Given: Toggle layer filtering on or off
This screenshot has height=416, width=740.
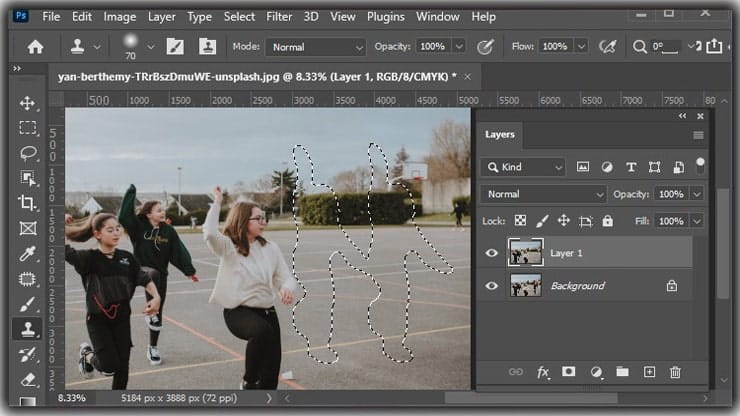Looking at the screenshot, I should tap(700, 165).
